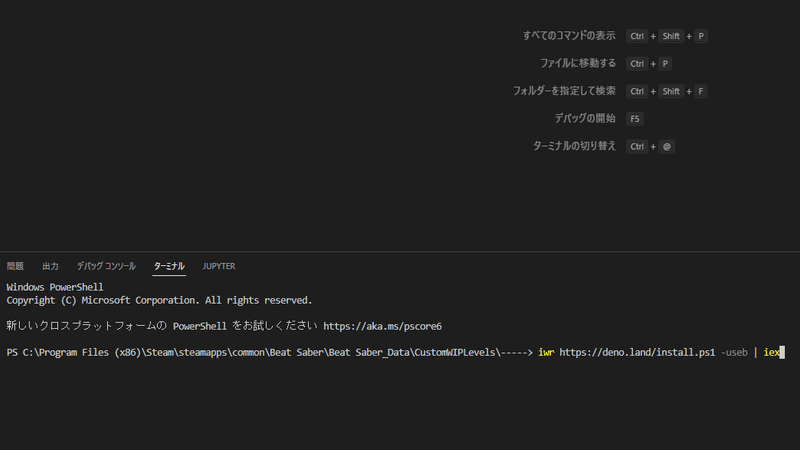Click the Ctrl key beside ファイルに移動する
This screenshot has height=450, width=800.
pos(637,64)
